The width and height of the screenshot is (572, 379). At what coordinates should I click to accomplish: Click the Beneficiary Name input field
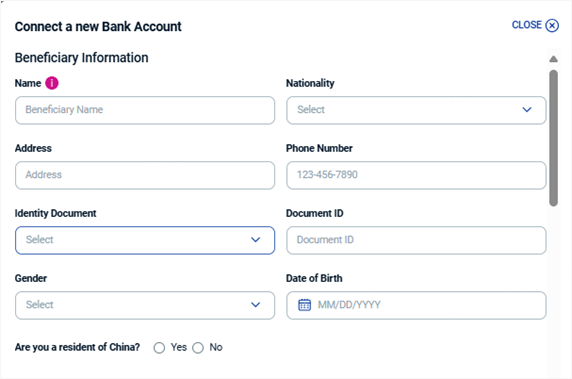pyautogui.click(x=145, y=110)
